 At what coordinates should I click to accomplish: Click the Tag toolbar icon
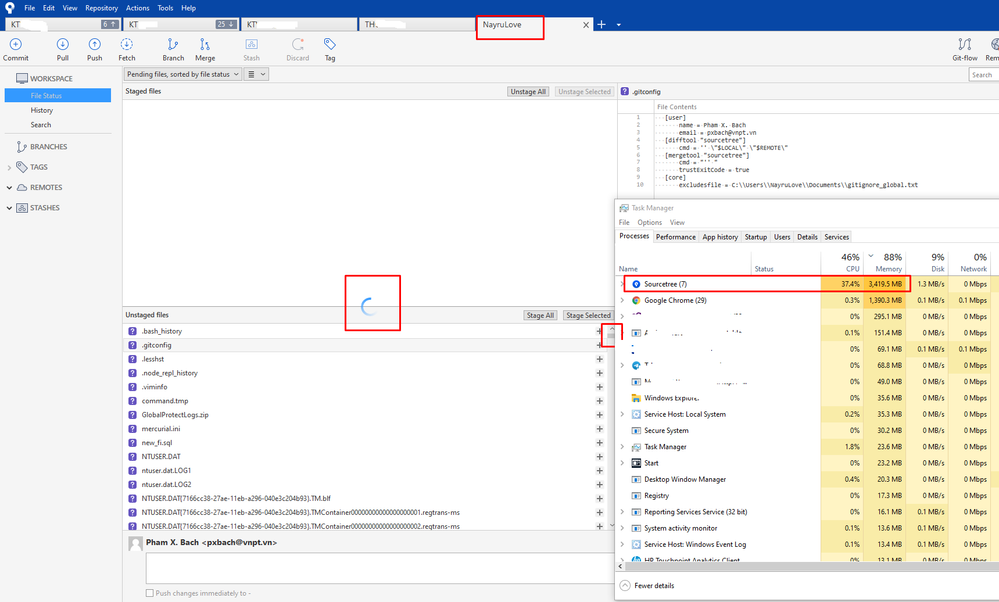click(329, 44)
